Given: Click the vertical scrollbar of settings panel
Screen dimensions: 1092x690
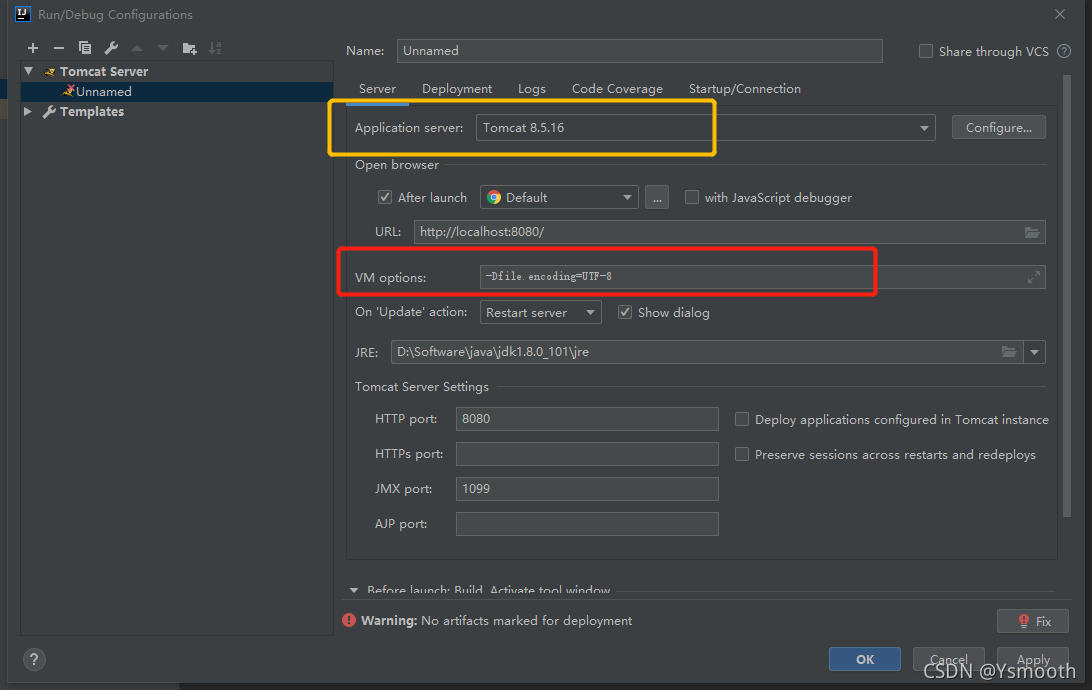Looking at the screenshot, I should [1066, 296].
